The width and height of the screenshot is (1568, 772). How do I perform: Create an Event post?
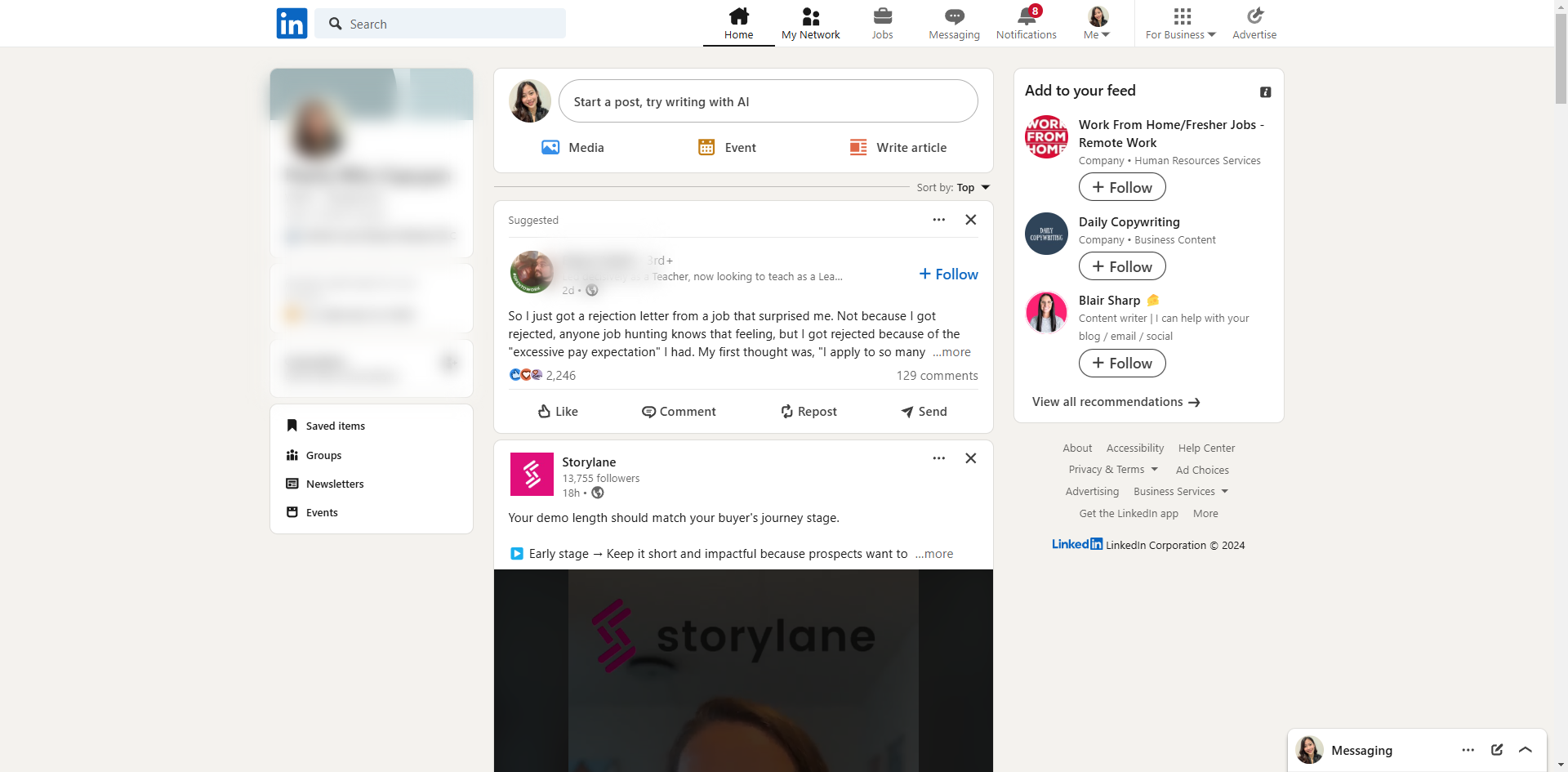[727, 148]
